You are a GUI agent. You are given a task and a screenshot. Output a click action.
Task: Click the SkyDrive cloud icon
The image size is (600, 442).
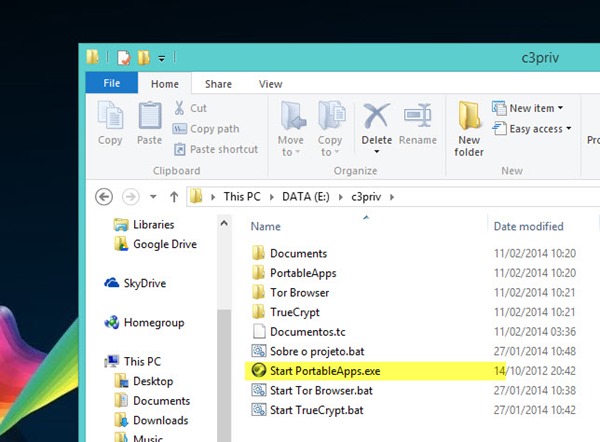tap(112, 283)
